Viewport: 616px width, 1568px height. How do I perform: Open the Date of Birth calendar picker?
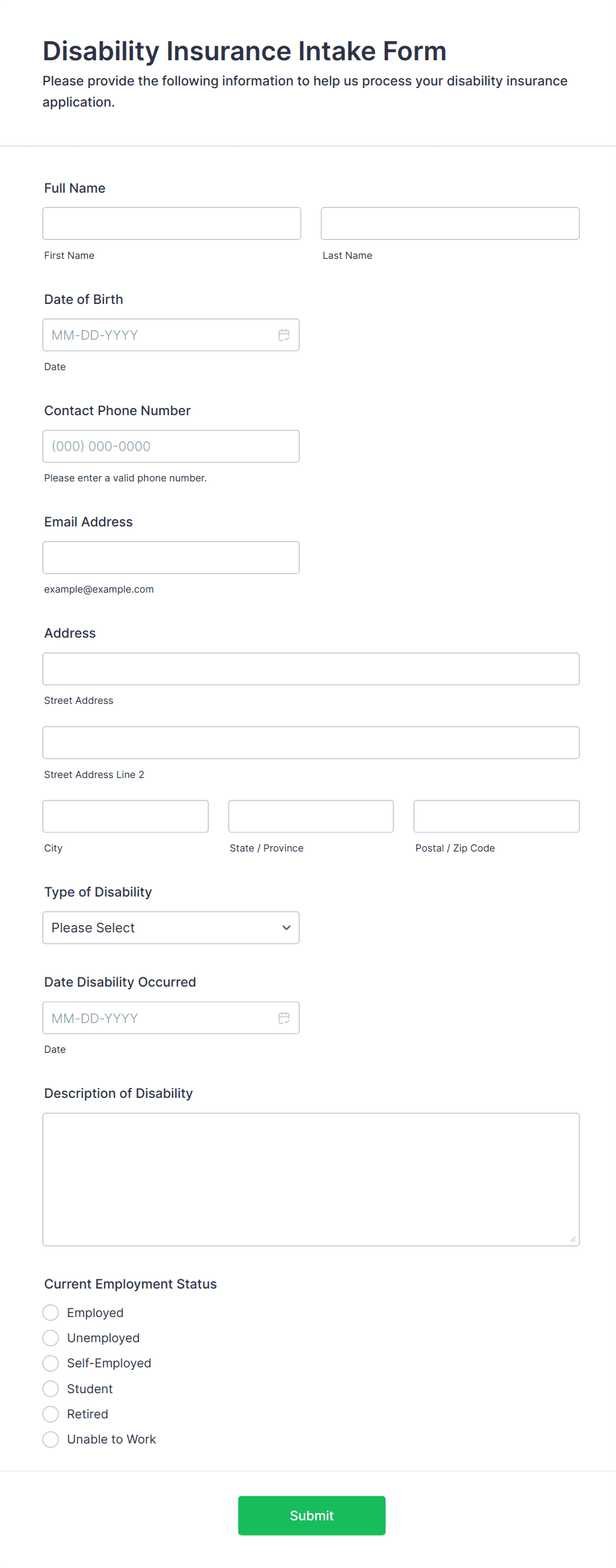284,335
